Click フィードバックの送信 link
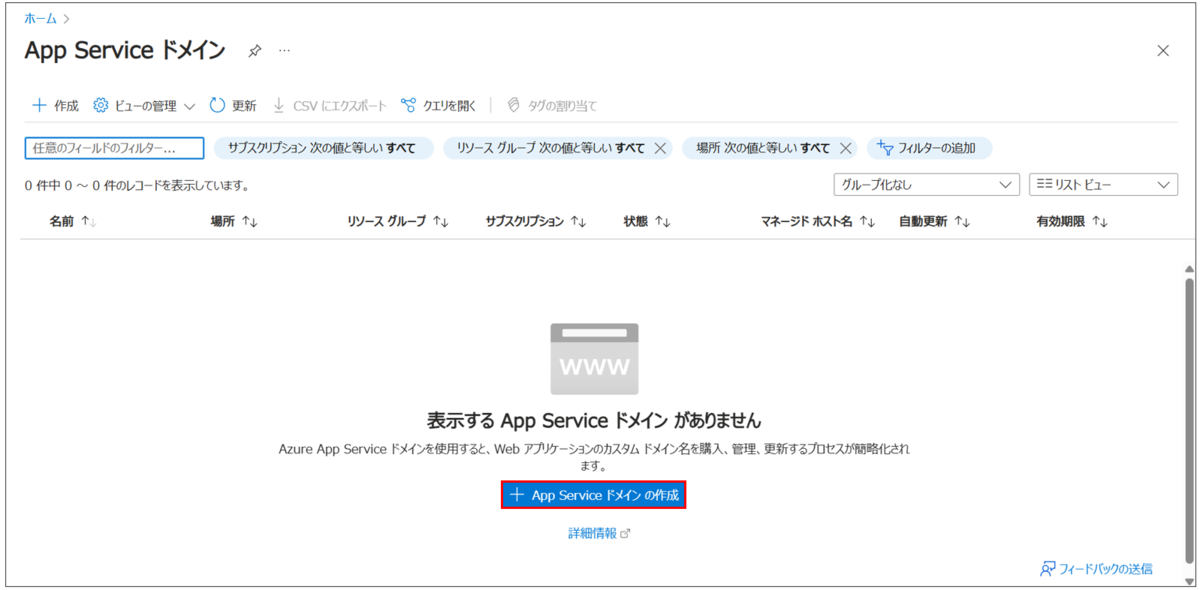This screenshot has width=1200, height=590. pos(1096,568)
